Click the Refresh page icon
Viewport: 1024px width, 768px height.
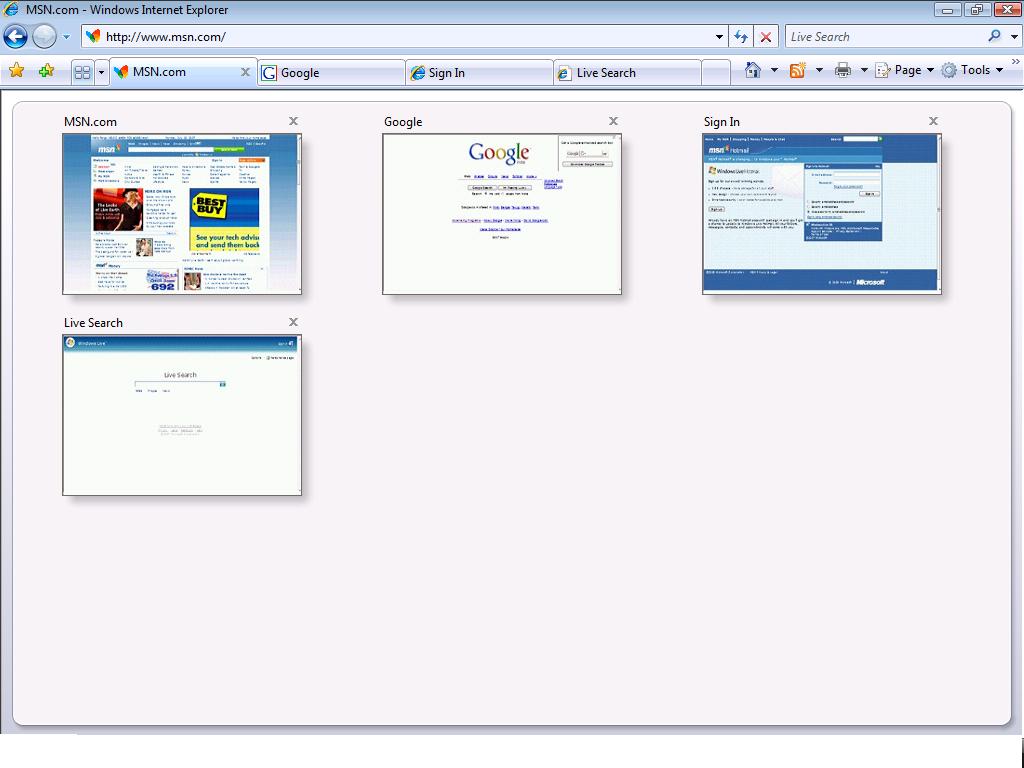[x=741, y=37]
